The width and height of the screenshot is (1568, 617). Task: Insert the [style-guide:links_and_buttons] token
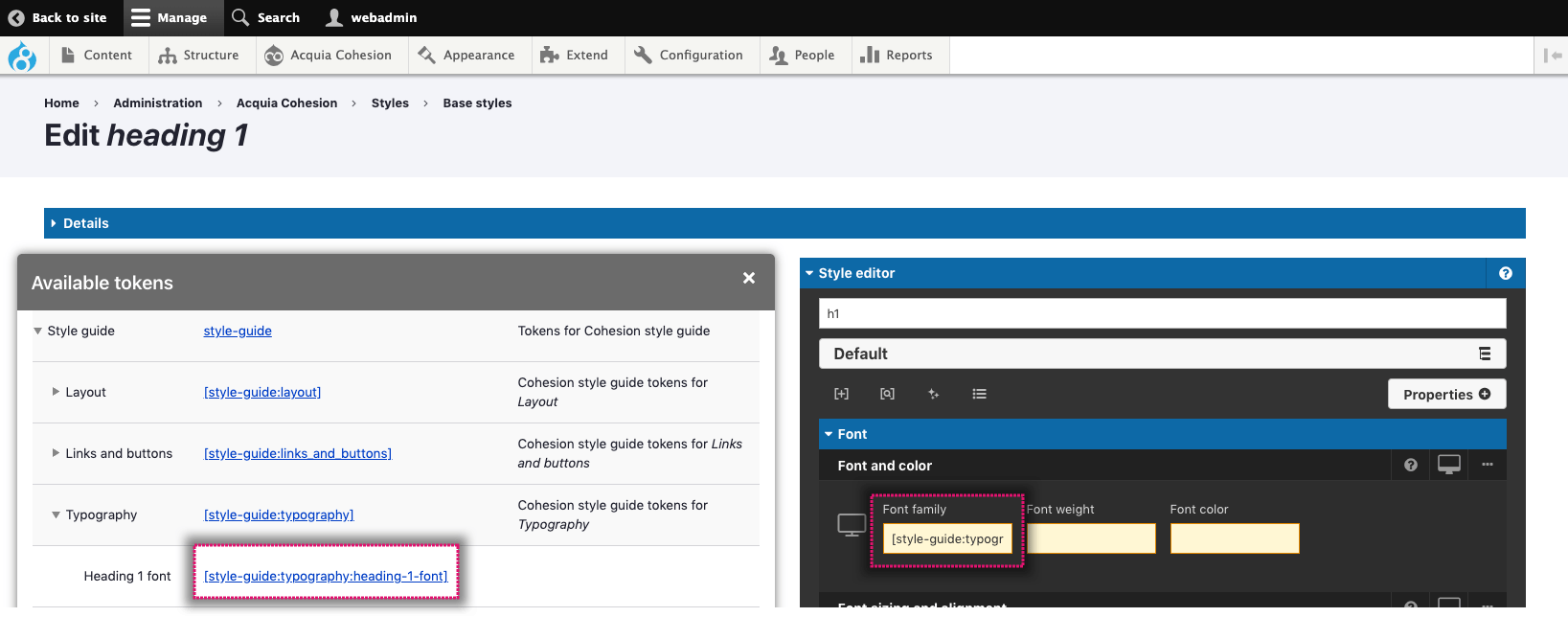[x=298, y=454]
